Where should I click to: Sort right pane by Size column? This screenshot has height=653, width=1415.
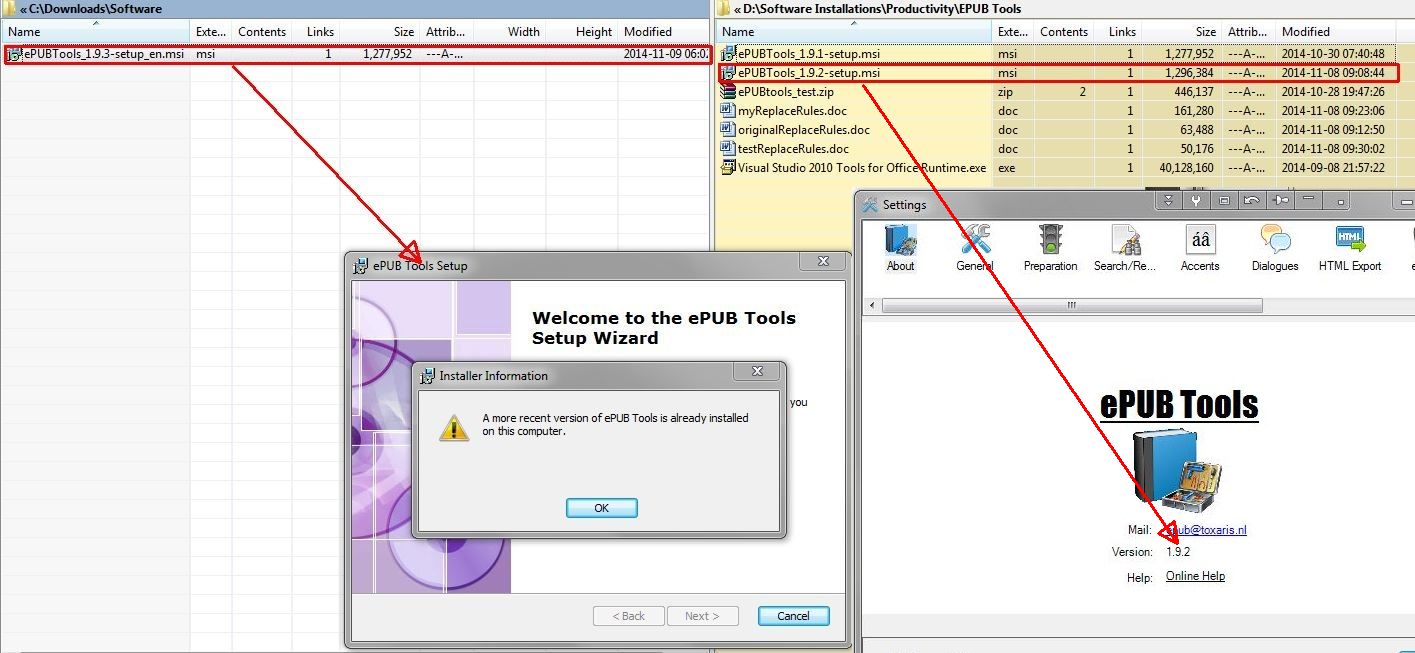1181,32
